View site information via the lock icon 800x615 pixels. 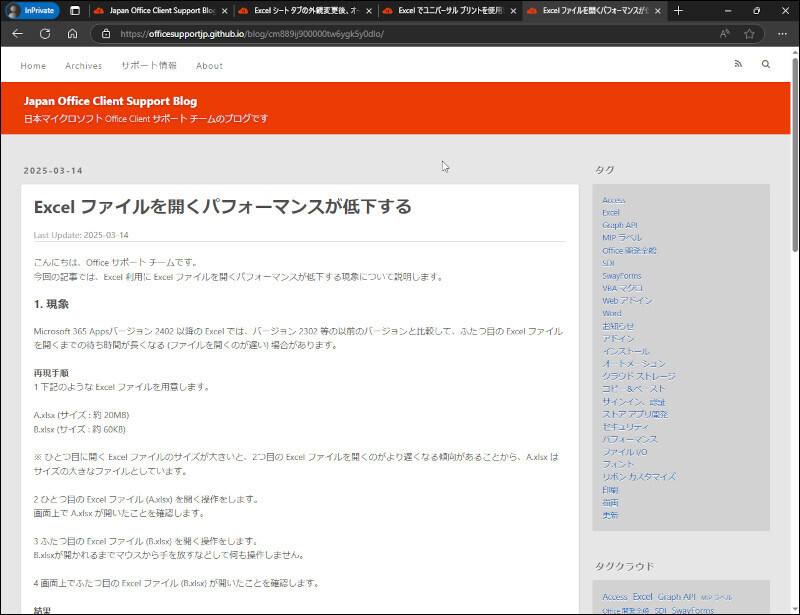point(106,34)
